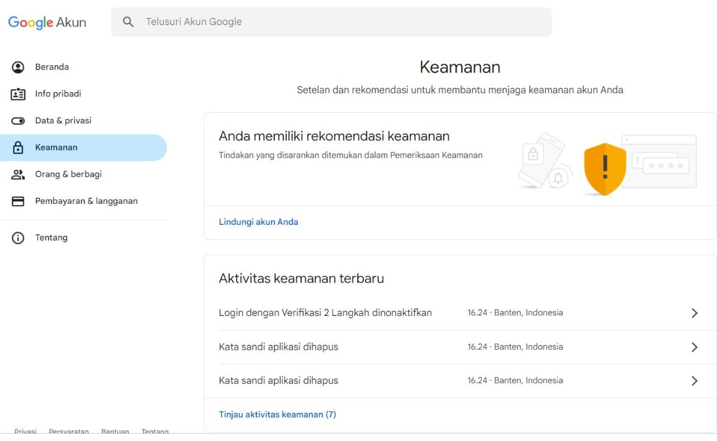The width and height of the screenshot is (717, 441).
Task: Click the Data & privasi toggle icon
Action: coord(18,121)
